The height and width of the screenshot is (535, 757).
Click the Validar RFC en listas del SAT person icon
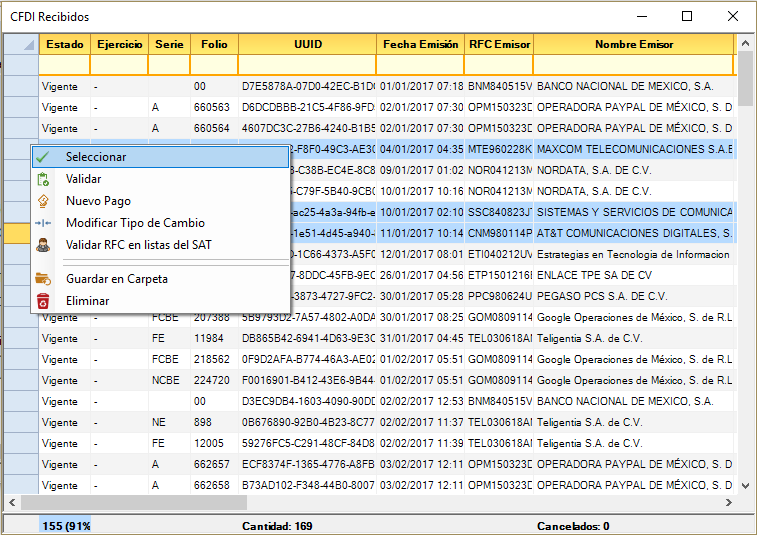43,245
